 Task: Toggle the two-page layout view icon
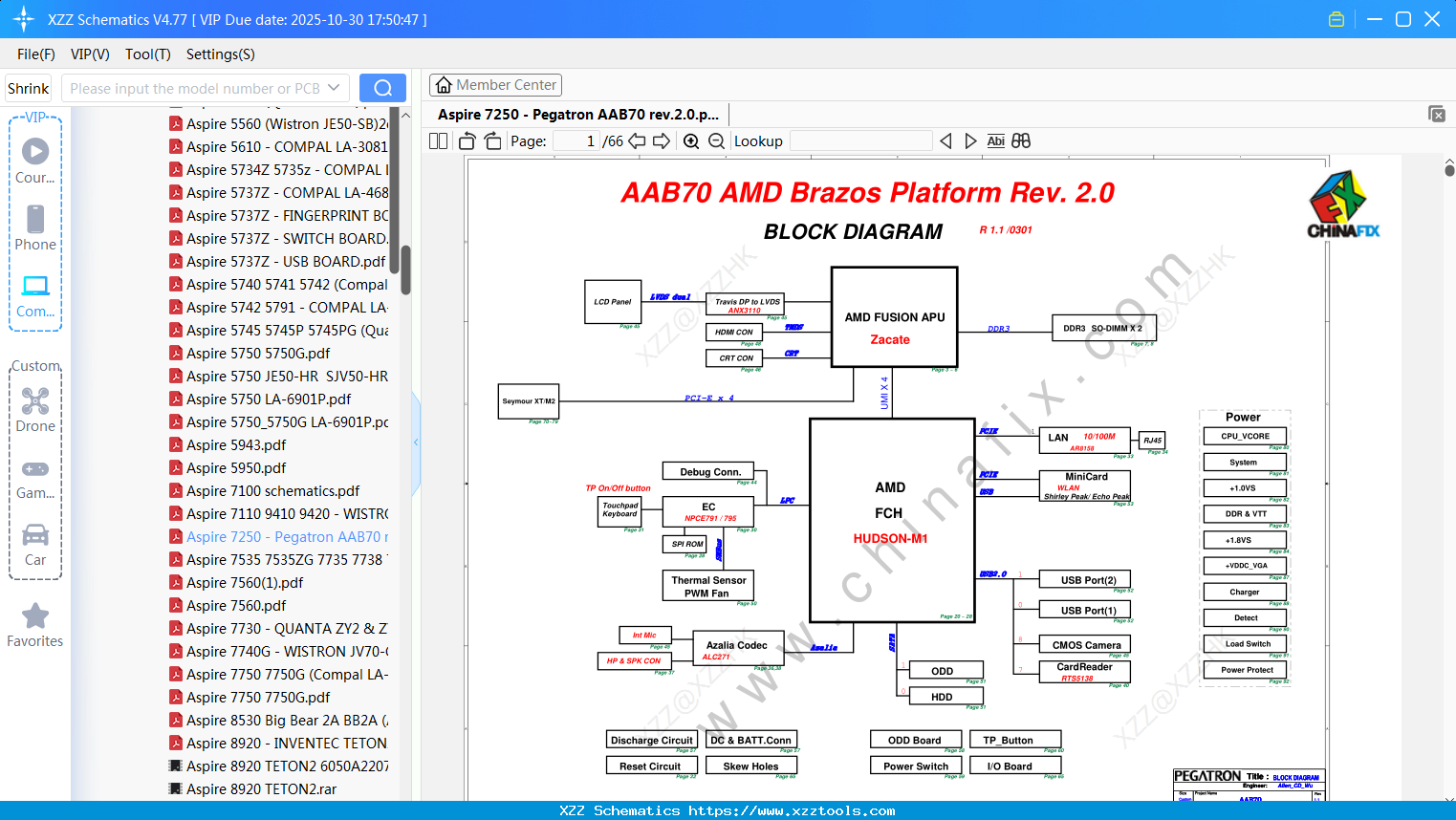tap(439, 141)
